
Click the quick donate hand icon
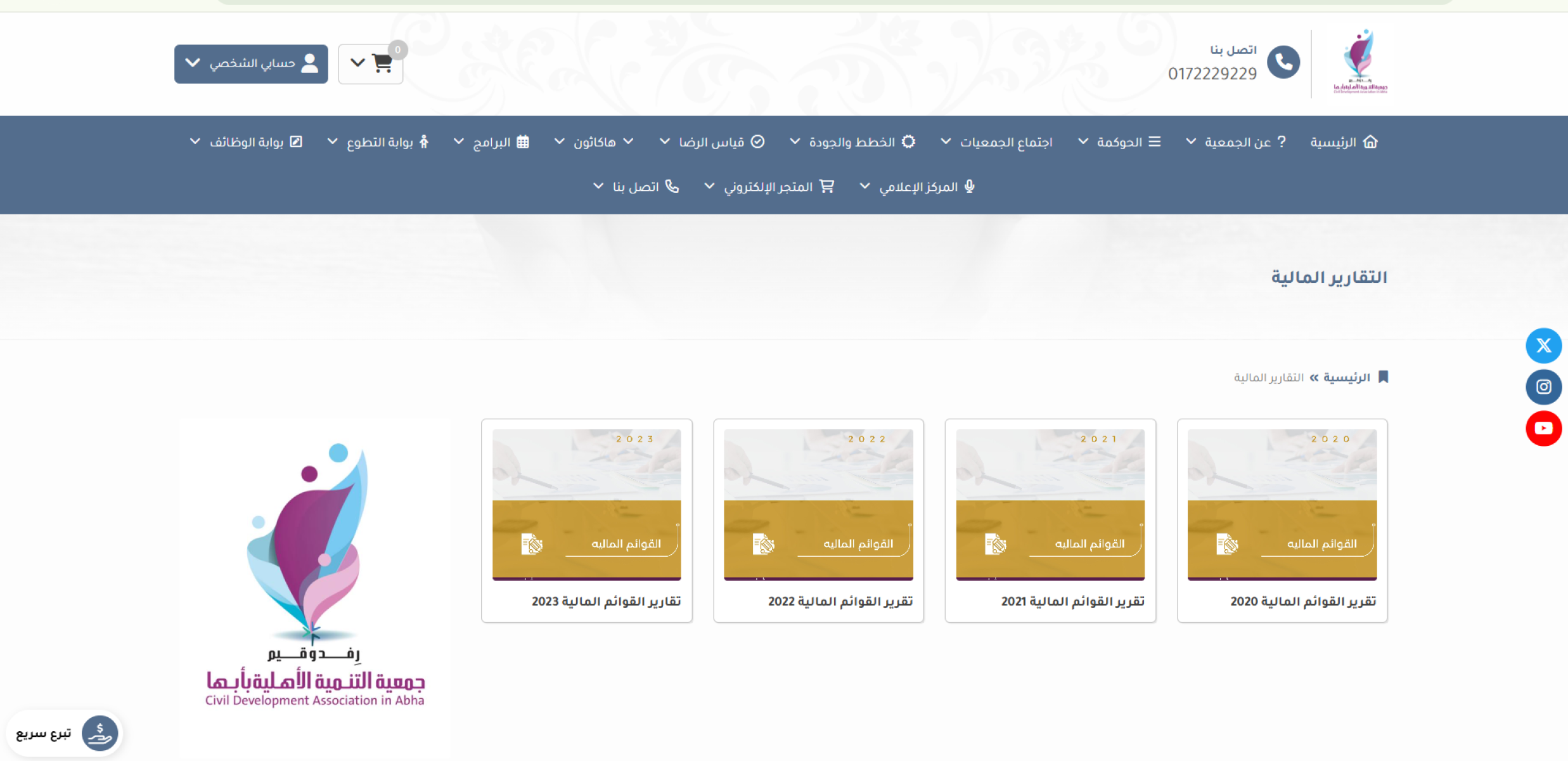100,733
